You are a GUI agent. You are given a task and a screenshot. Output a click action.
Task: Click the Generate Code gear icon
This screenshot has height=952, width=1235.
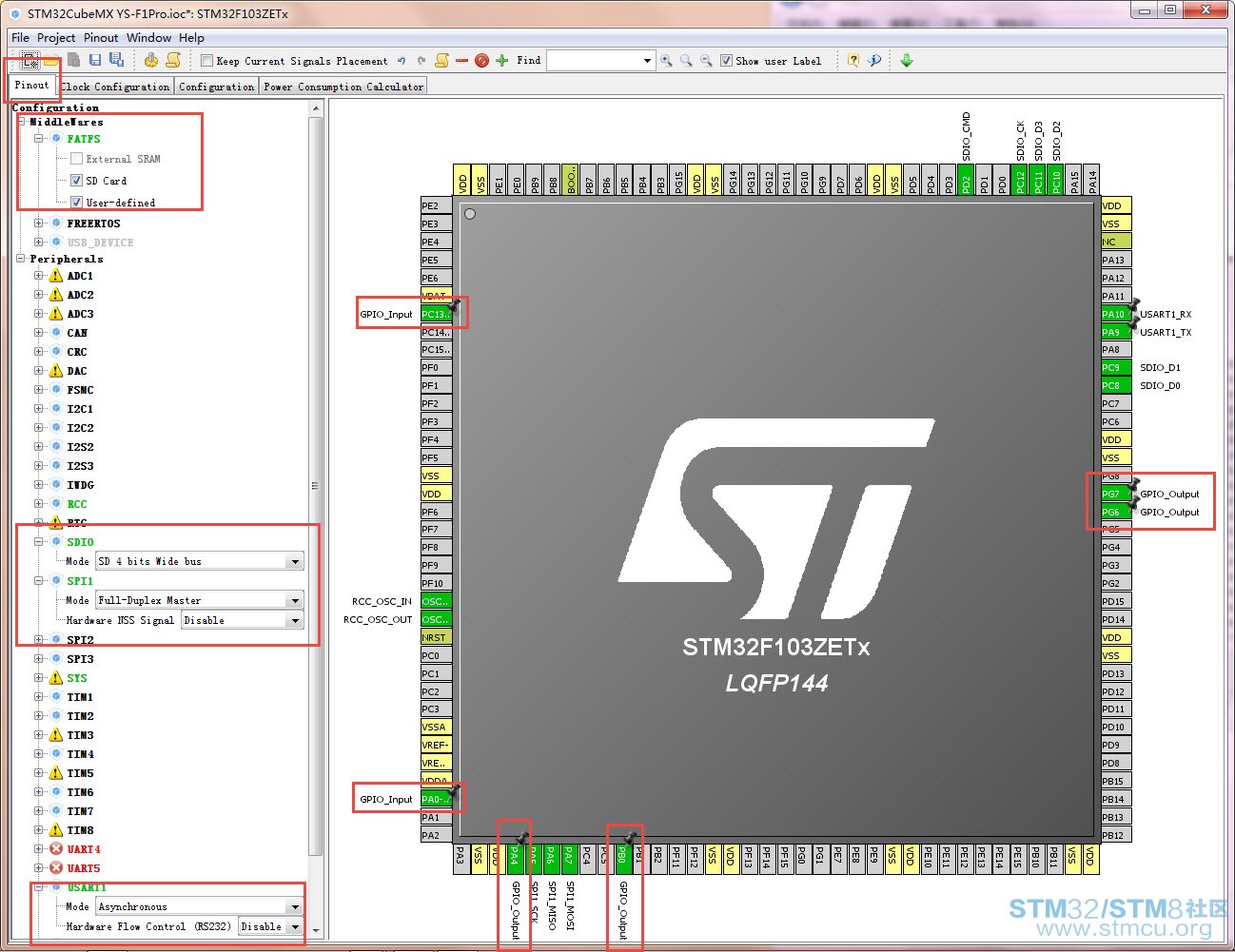pyautogui.click(x=151, y=60)
